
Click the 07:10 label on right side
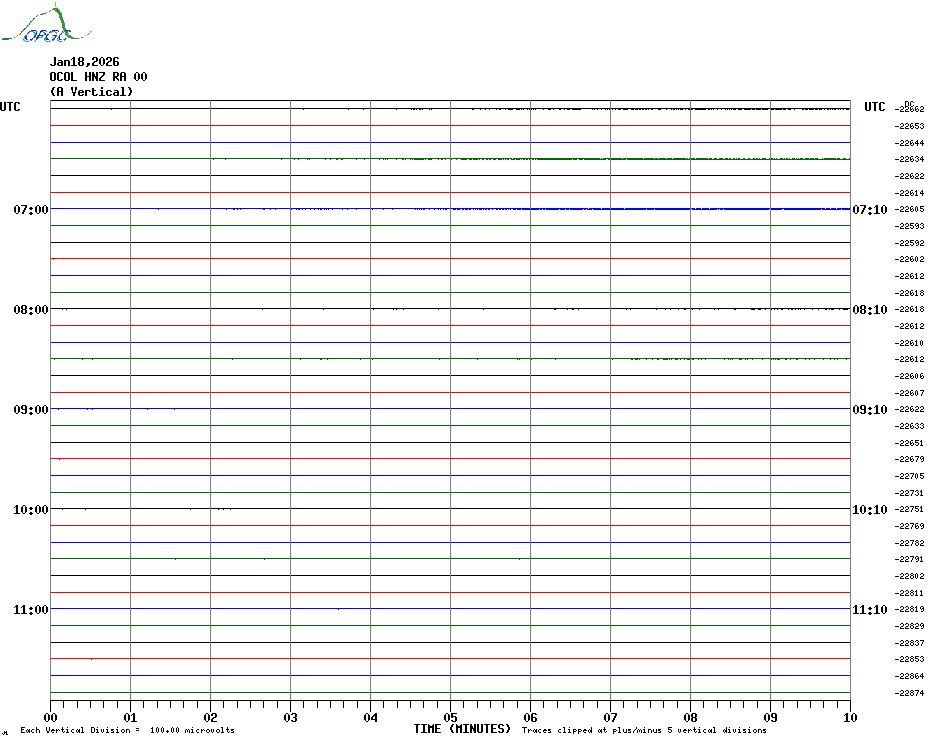(x=869, y=210)
